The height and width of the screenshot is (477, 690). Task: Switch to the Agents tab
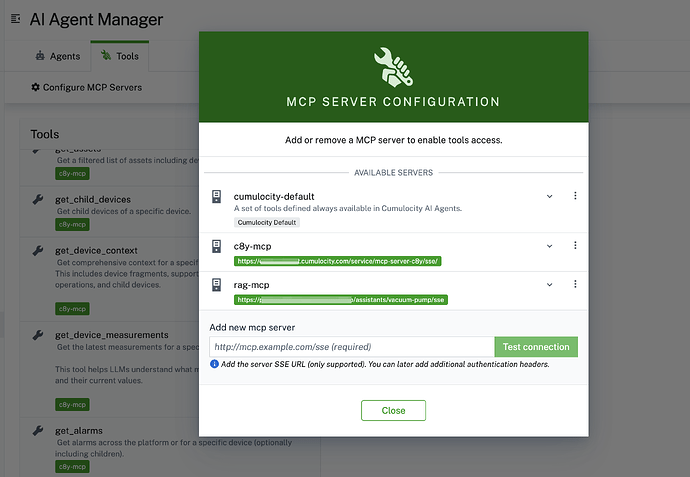click(x=57, y=56)
